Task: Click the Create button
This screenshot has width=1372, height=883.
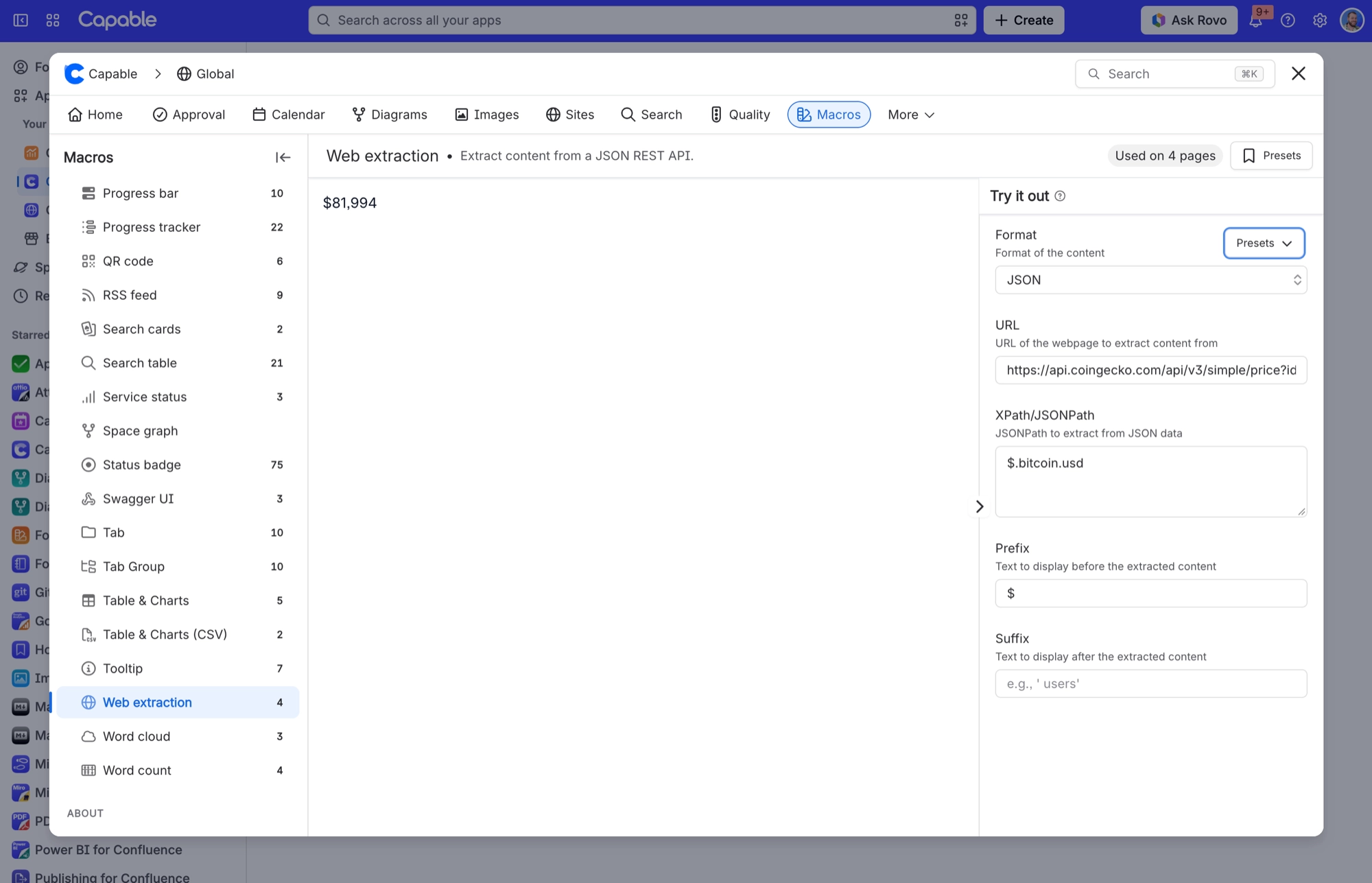Action: [1024, 21]
